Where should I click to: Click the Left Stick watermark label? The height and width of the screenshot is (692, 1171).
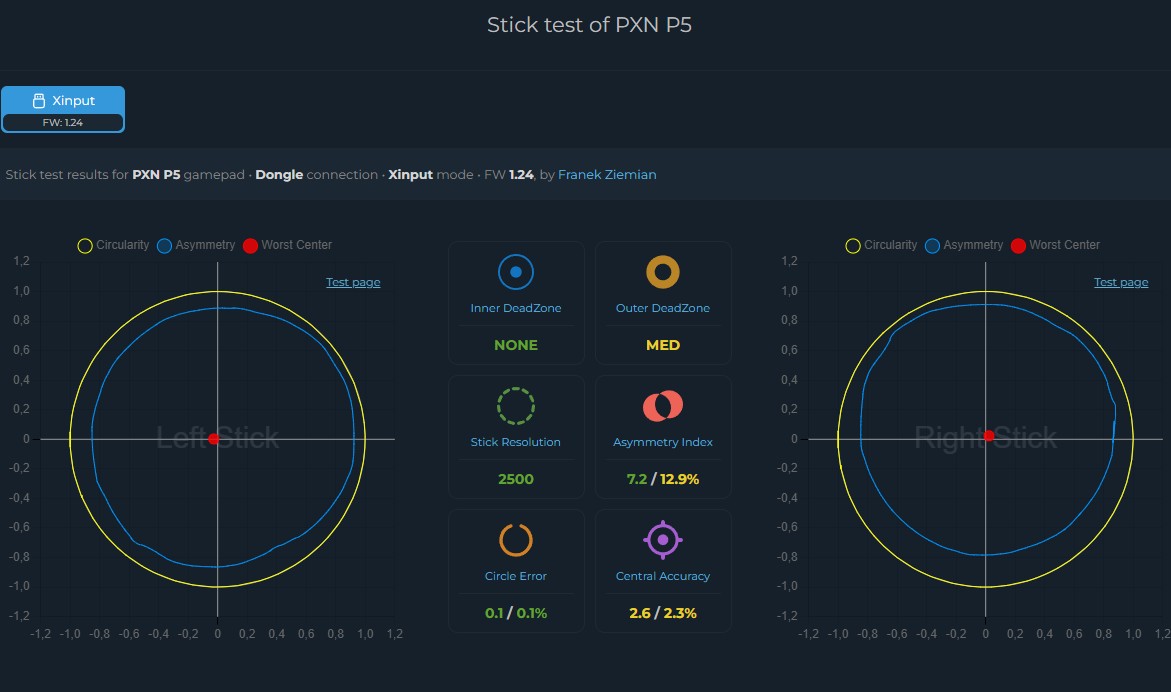(x=217, y=437)
